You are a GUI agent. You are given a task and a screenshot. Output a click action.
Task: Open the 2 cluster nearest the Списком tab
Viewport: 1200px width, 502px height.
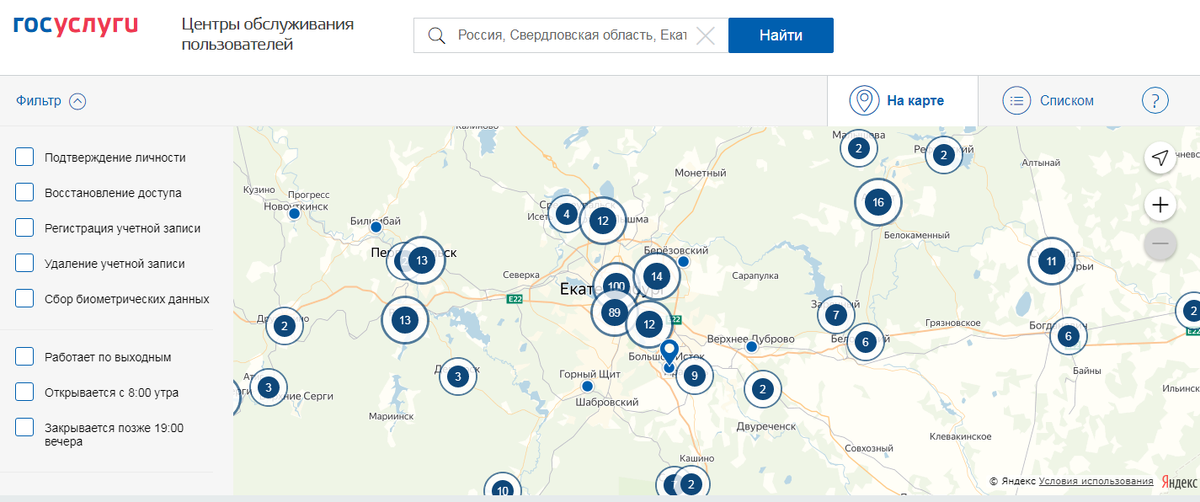coord(943,155)
